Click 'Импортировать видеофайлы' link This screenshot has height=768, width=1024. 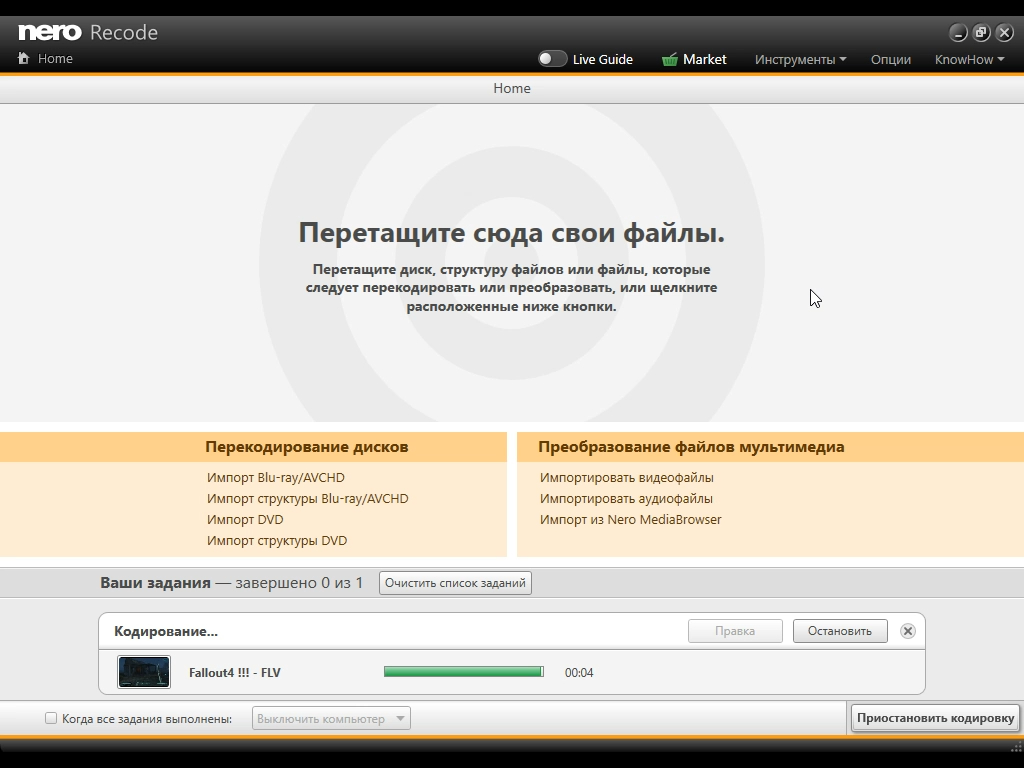point(626,477)
